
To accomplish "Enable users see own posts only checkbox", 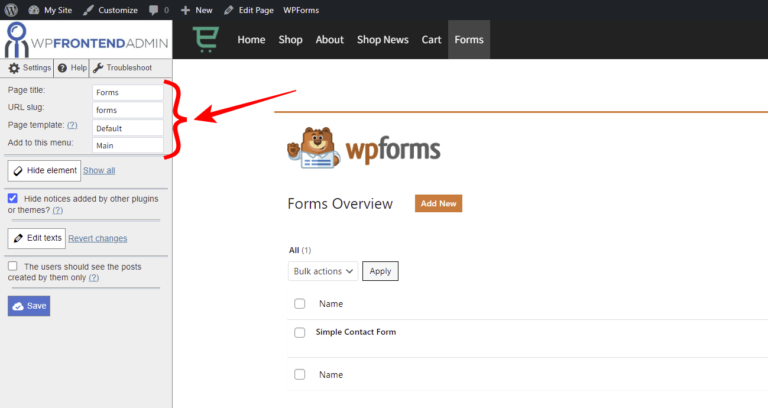I will (x=12, y=266).
